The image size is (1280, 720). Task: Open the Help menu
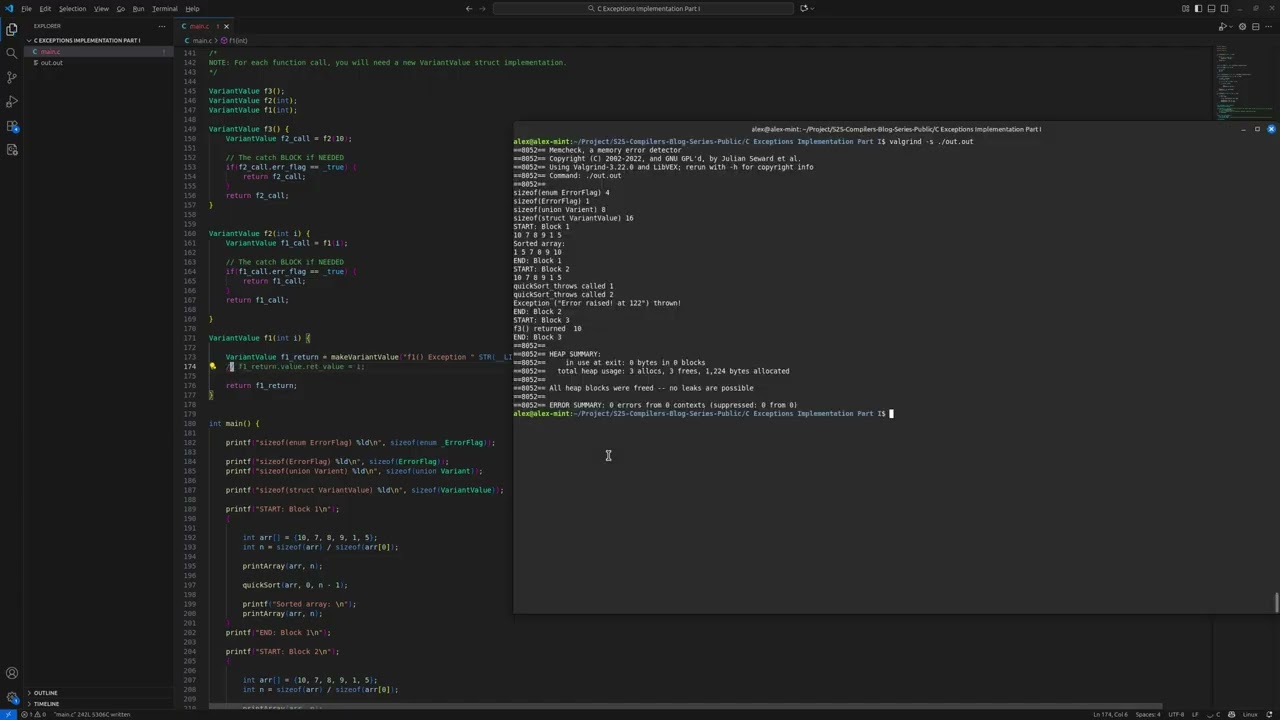192,8
